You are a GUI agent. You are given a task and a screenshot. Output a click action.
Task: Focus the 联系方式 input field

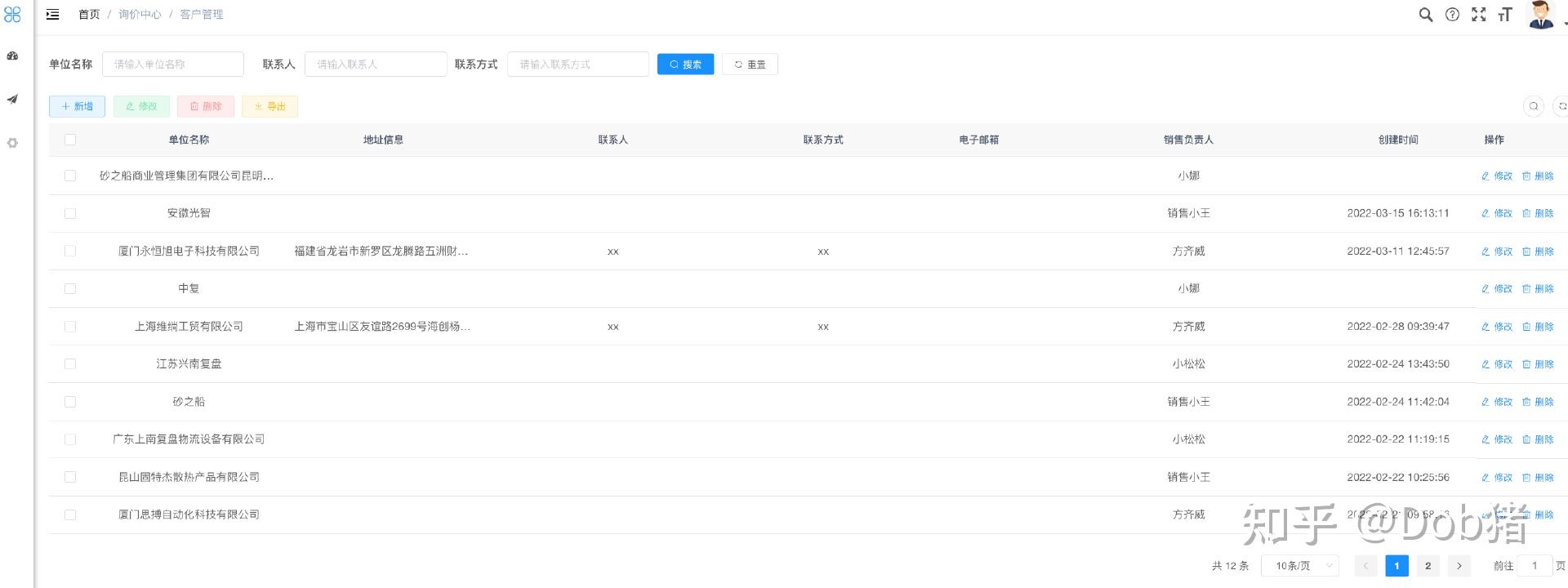[578, 65]
